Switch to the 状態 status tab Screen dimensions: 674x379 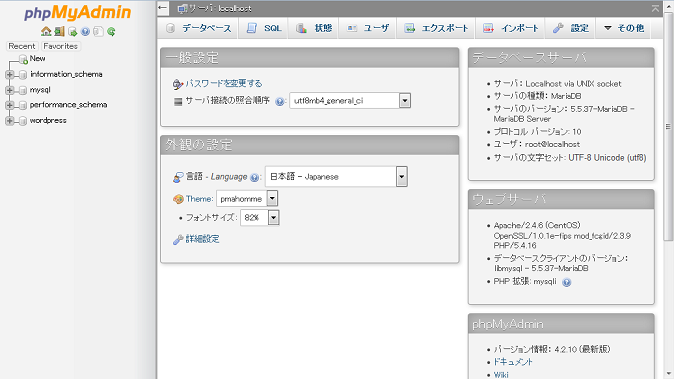(314, 28)
